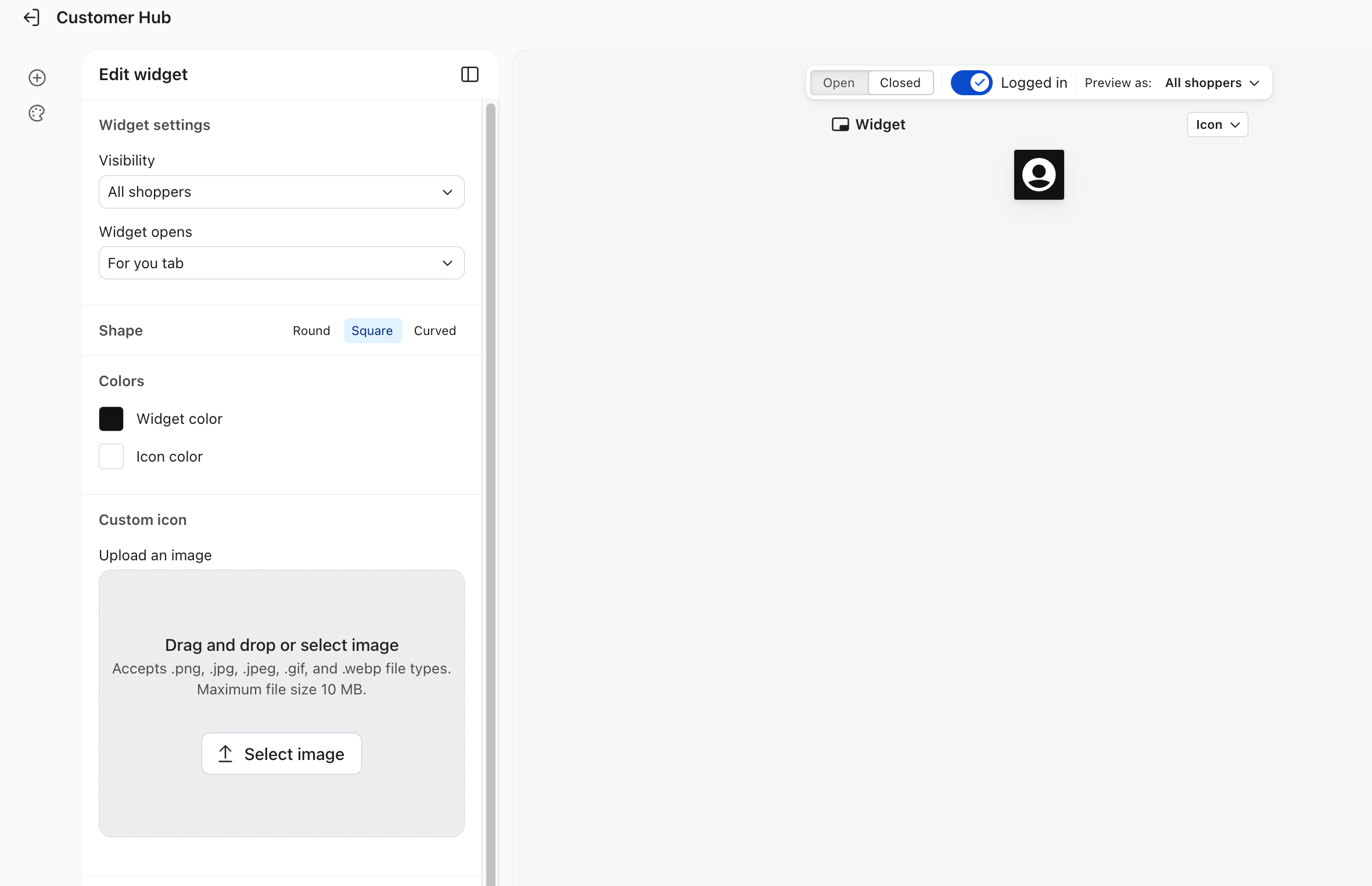Choose the Square shape option
The width and height of the screenshot is (1372, 886).
(372, 330)
